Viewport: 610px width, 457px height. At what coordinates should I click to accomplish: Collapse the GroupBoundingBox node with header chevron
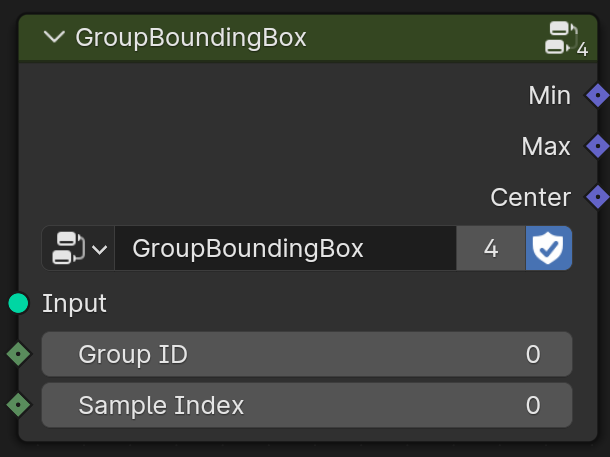55,38
